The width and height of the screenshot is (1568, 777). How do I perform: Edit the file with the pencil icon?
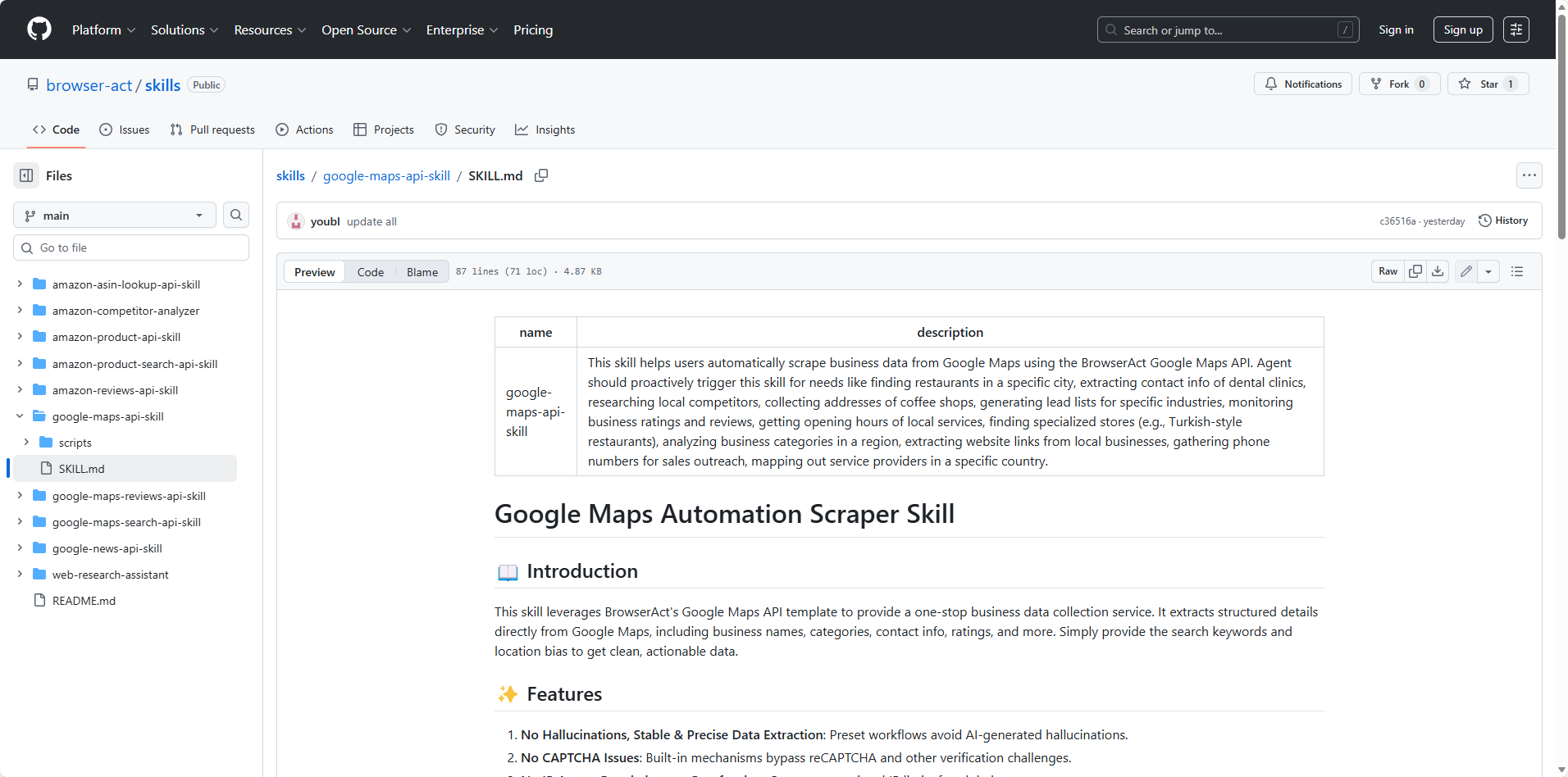pyautogui.click(x=1466, y=270)
